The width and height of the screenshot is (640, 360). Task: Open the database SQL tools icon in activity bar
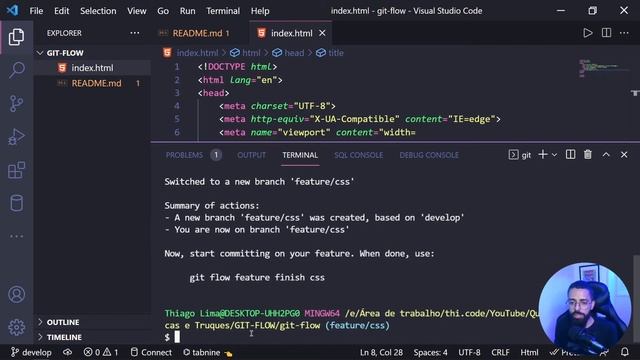16,203
